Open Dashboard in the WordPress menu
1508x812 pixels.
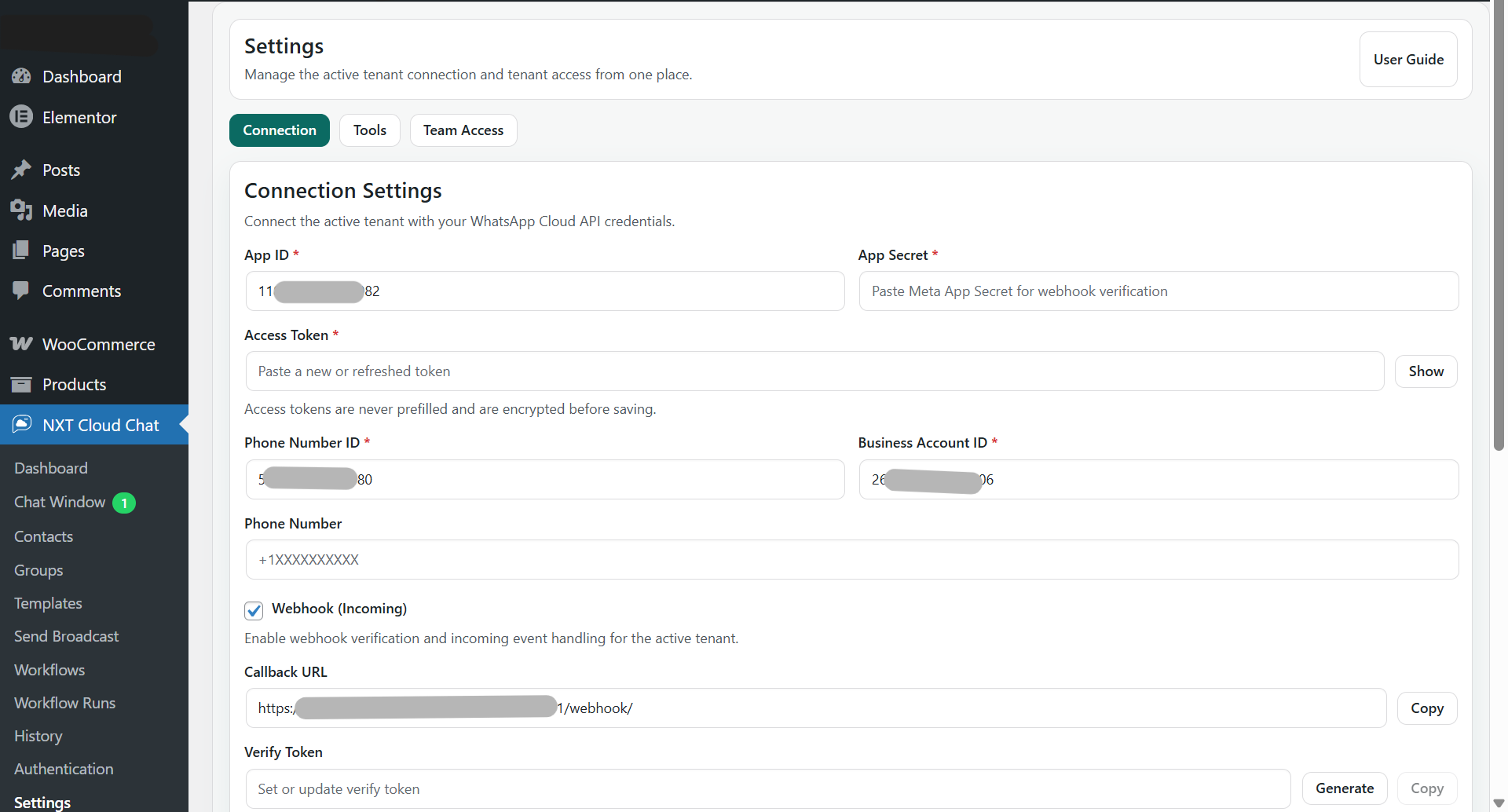pyautogui.click(x=94, y=76)
